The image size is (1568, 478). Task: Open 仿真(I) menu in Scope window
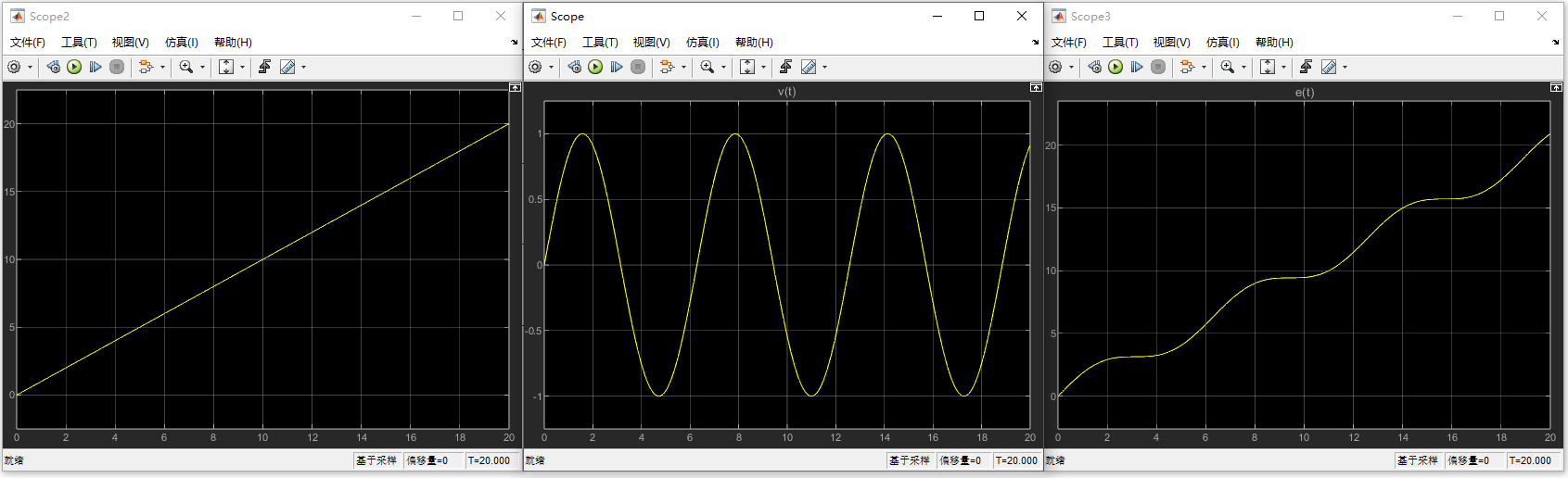[702, 43]
